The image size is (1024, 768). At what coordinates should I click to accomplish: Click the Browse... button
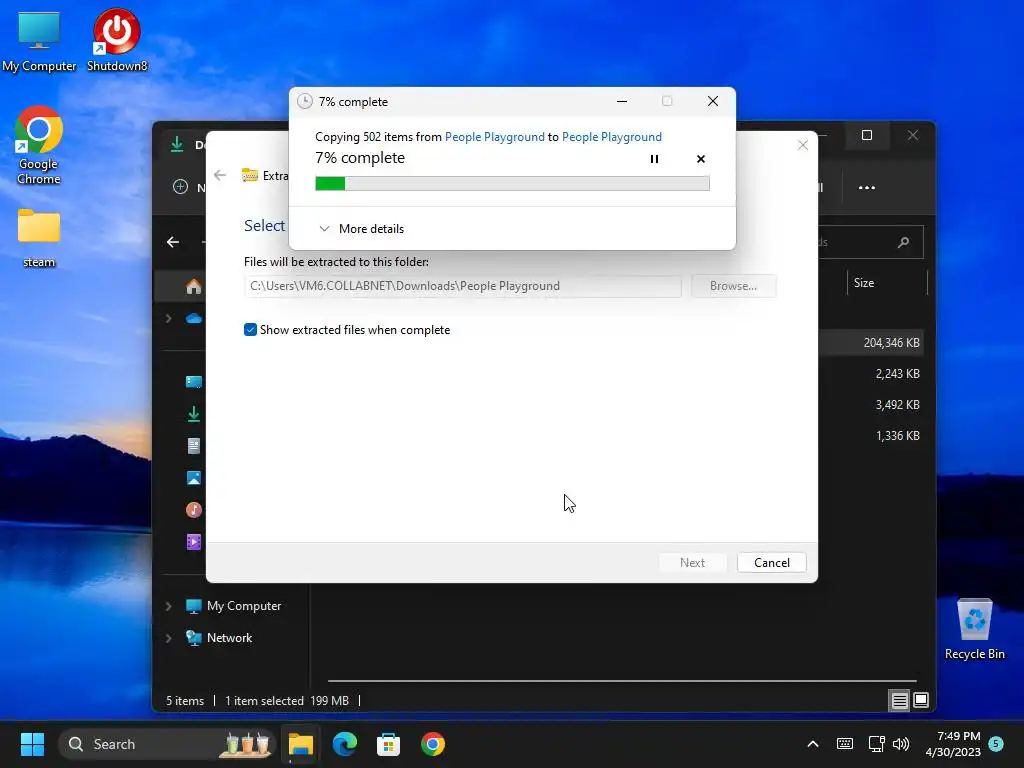733,286
